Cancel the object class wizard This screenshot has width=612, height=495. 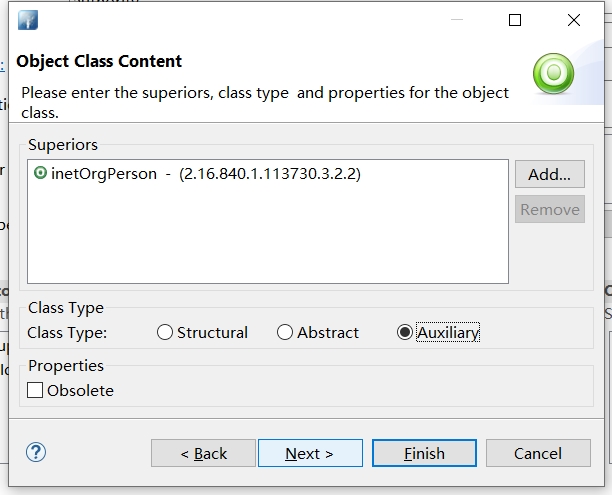coord(537,453)
